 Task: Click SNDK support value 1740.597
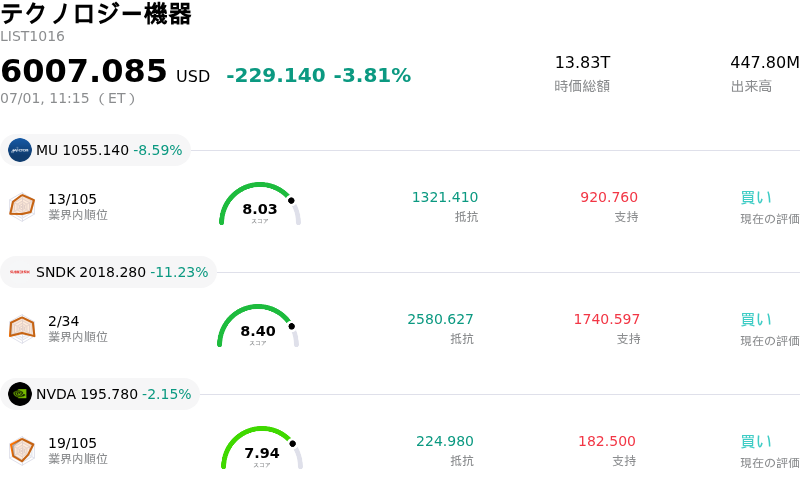(x=607, y=319)
